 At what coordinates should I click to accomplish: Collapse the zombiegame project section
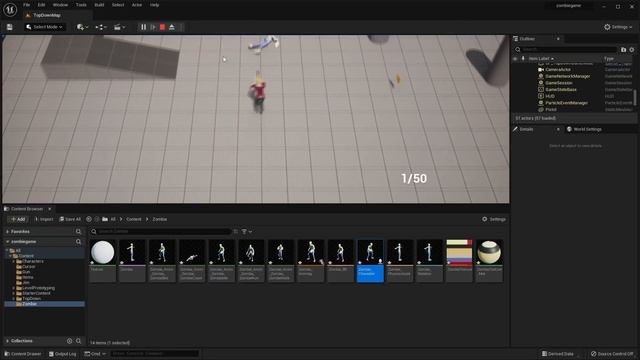[7, 242]
